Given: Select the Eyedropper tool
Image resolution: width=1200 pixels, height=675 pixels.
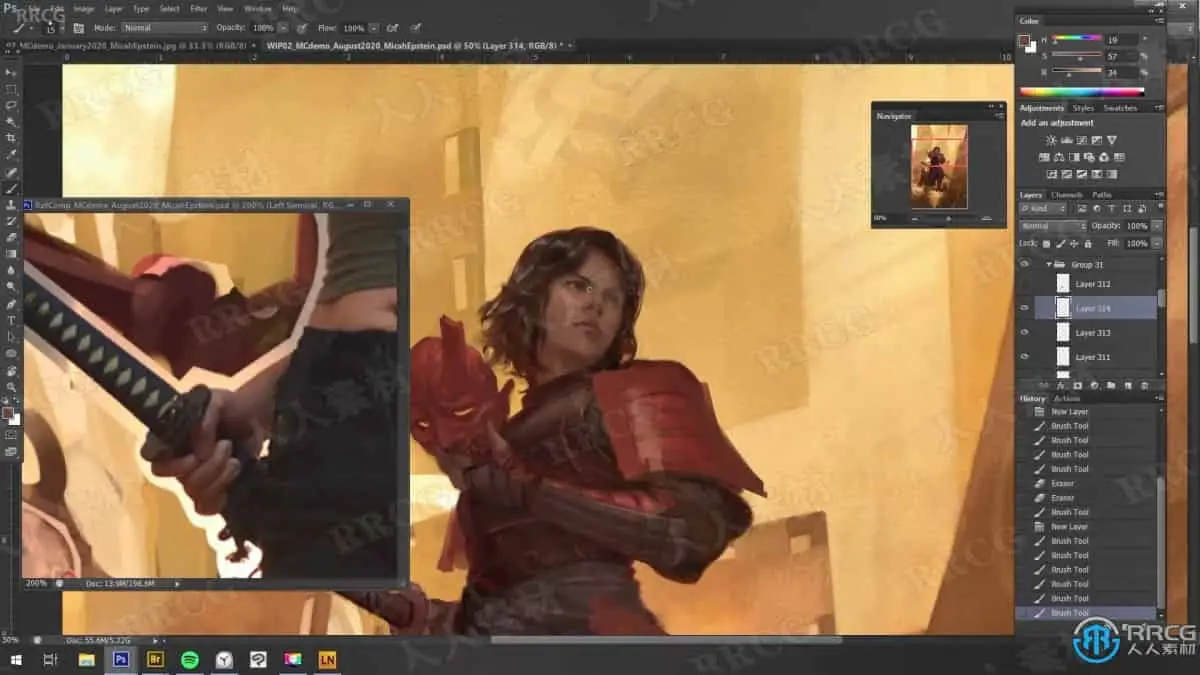Looking at the screenshot, I should click(x=12, y=155).
